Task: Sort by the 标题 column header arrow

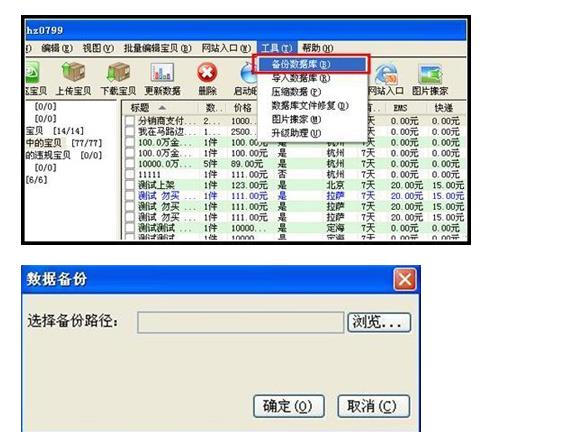Action: click(x=162, y=108)
